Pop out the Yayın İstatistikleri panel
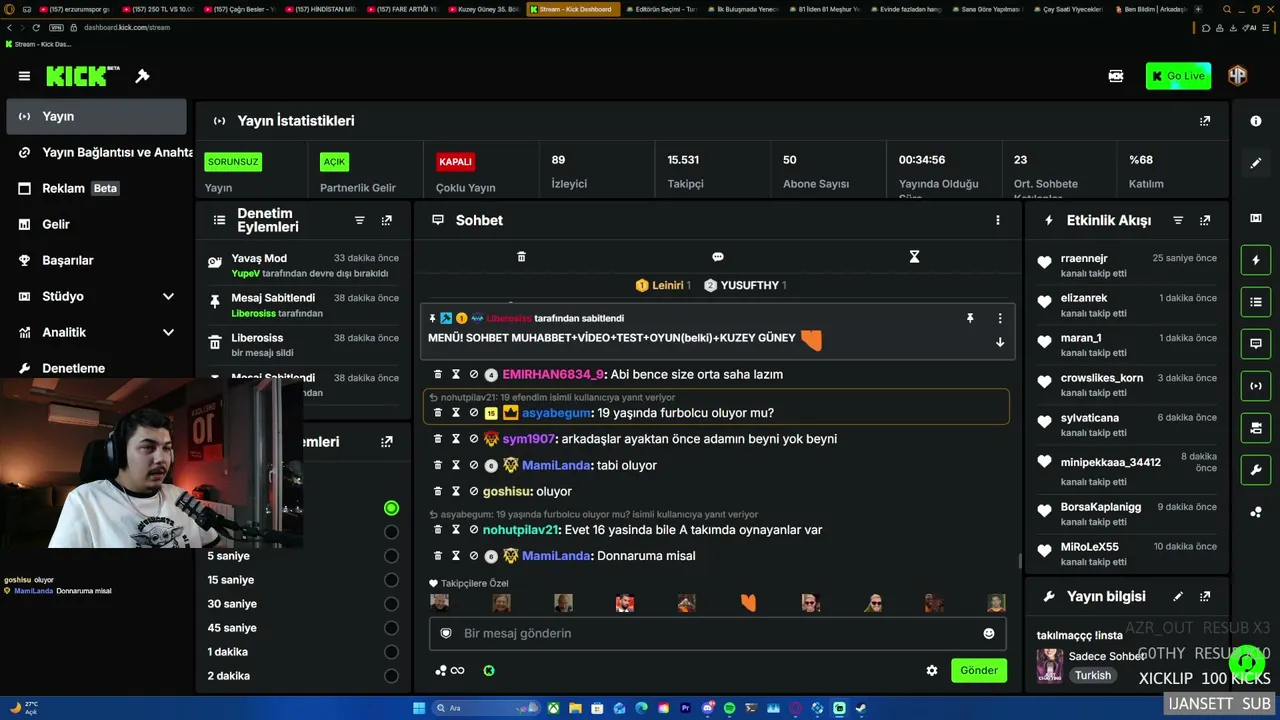1280x720 pixels. [x=1205, y=121]
